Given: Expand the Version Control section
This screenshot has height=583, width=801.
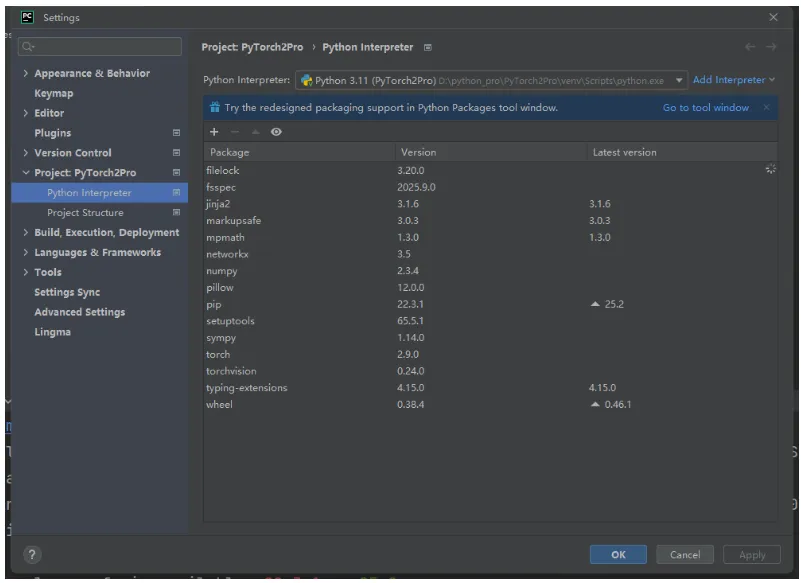Looking at the screenshot, I should click(26, 153).
